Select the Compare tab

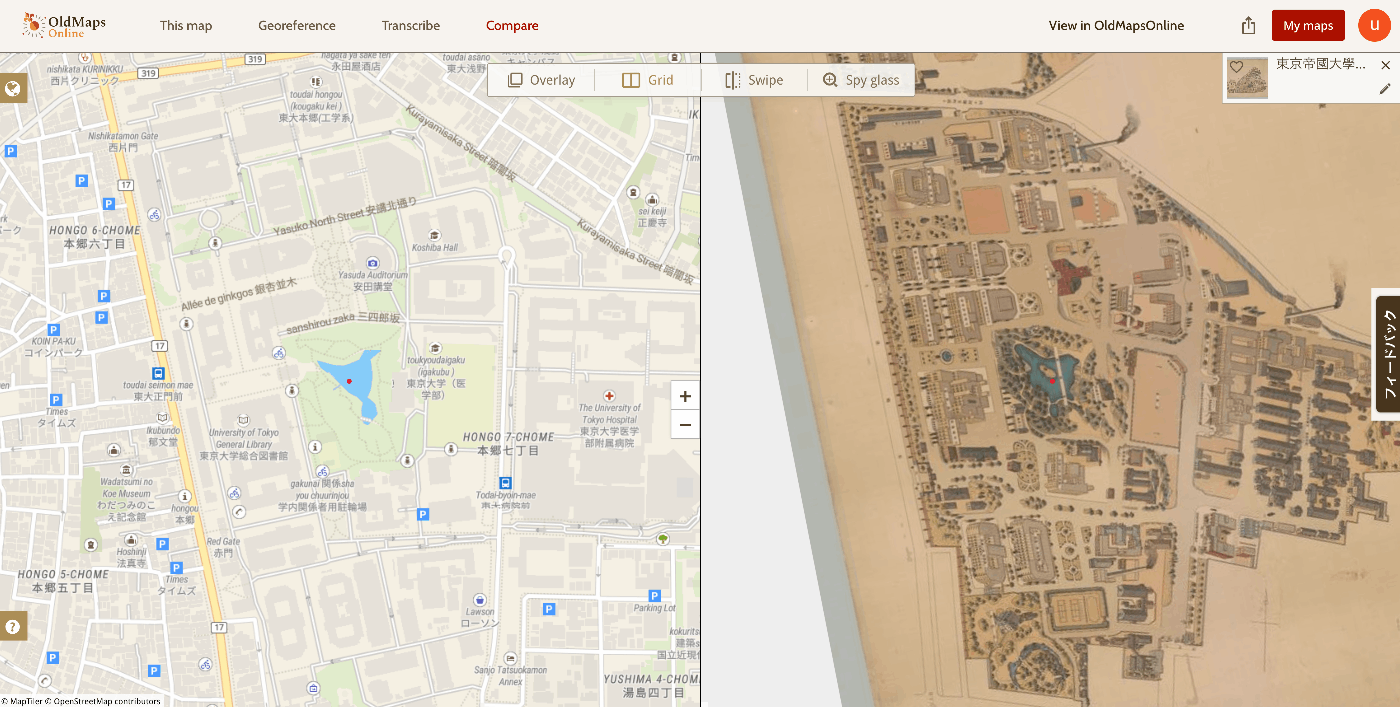(512, 26)
